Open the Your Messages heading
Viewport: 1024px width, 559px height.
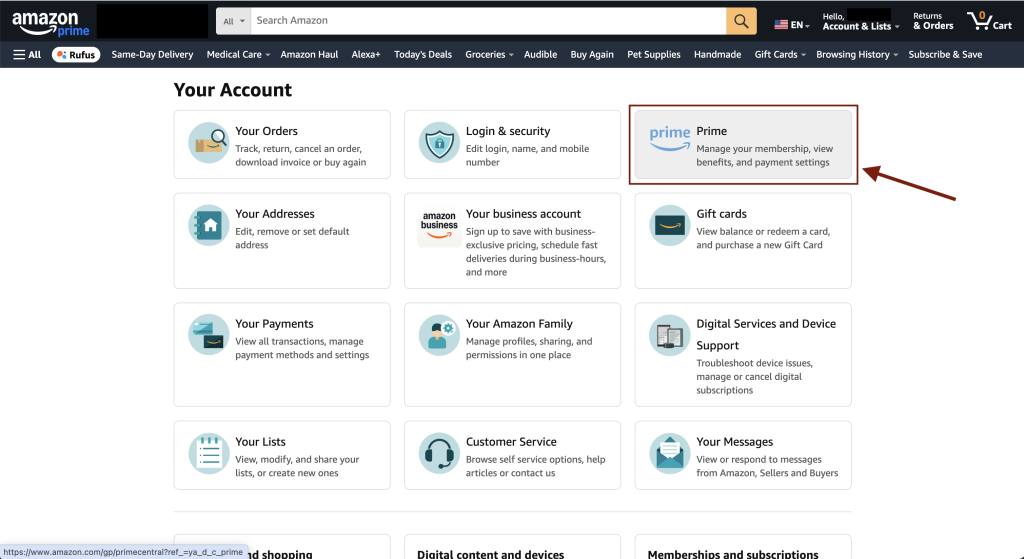735,442
